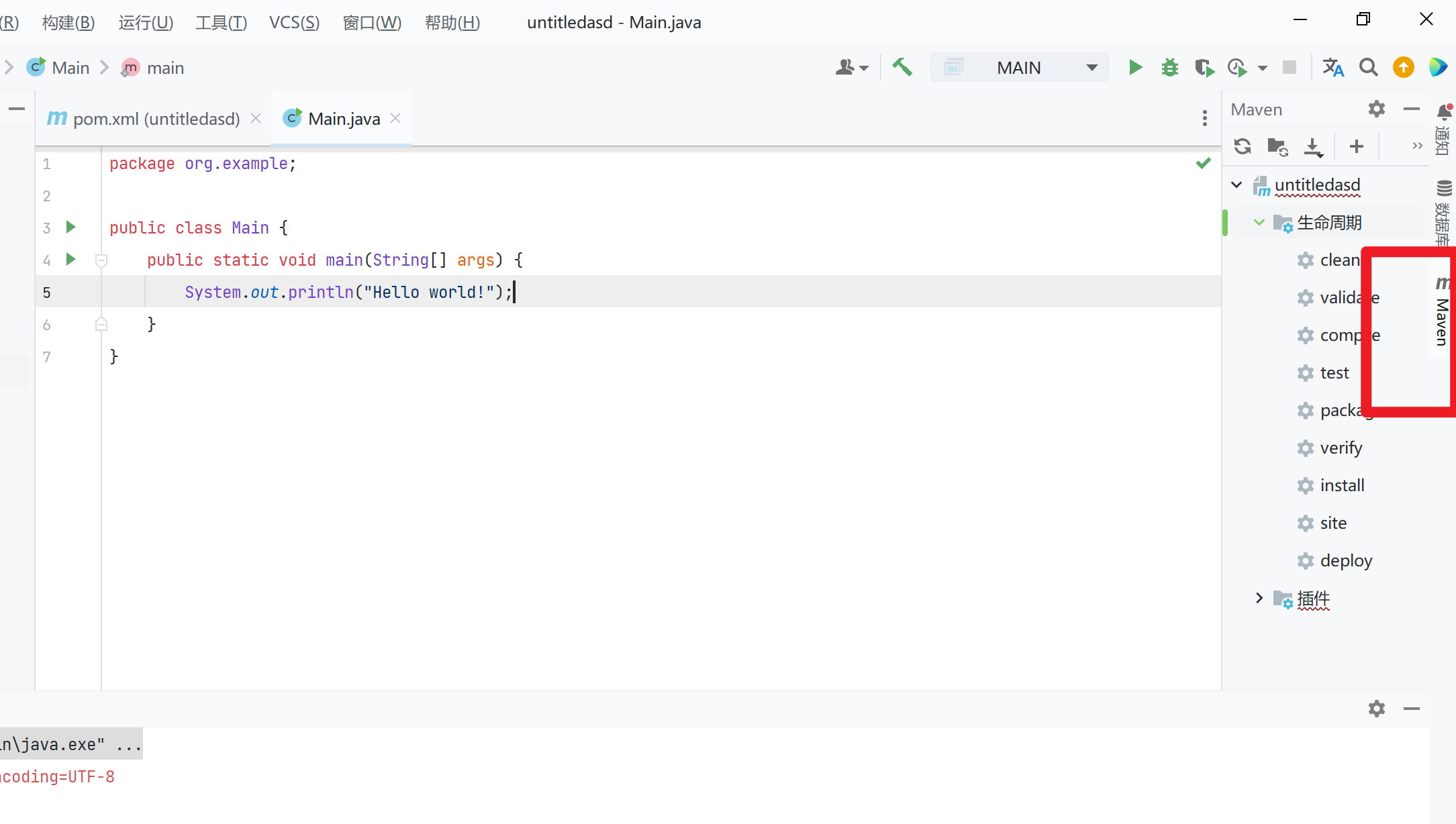Open the 工具(T) Tools menu
This screenshot has height=824, width=1456.
pyautogui.click(x=222, y=23)
